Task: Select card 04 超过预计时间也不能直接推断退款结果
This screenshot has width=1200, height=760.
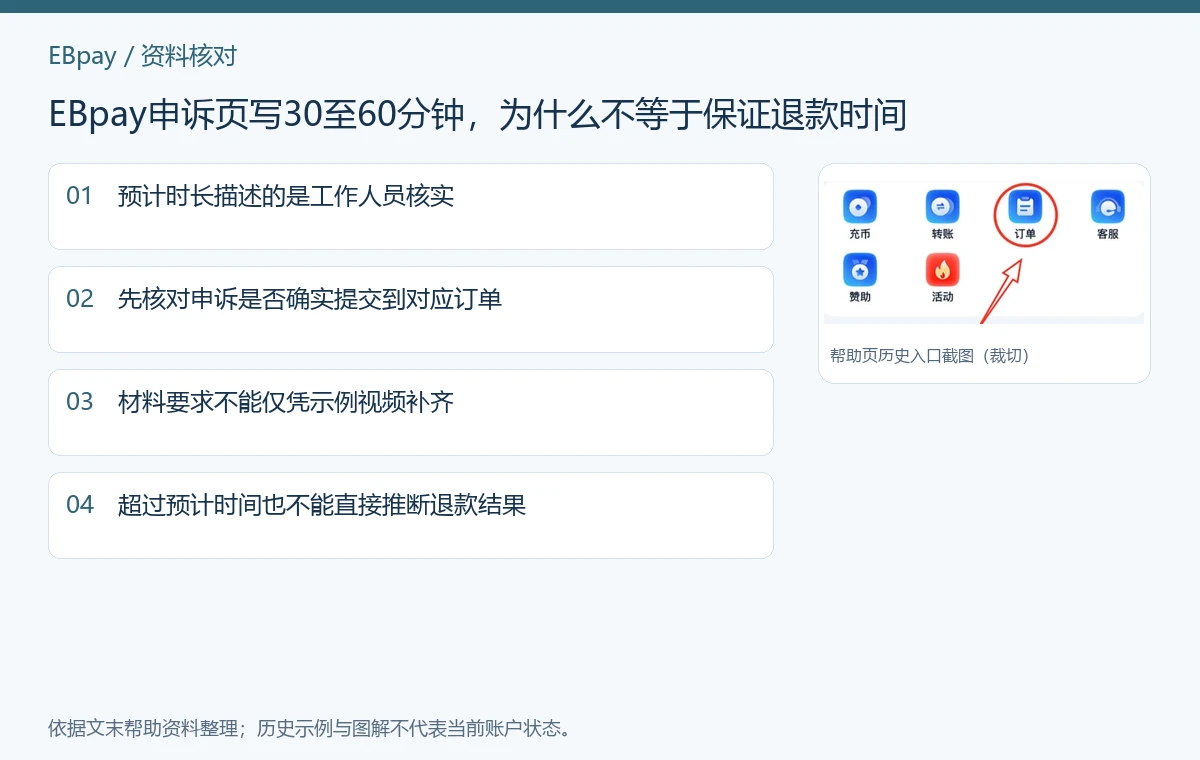Action: pos(411,515)
